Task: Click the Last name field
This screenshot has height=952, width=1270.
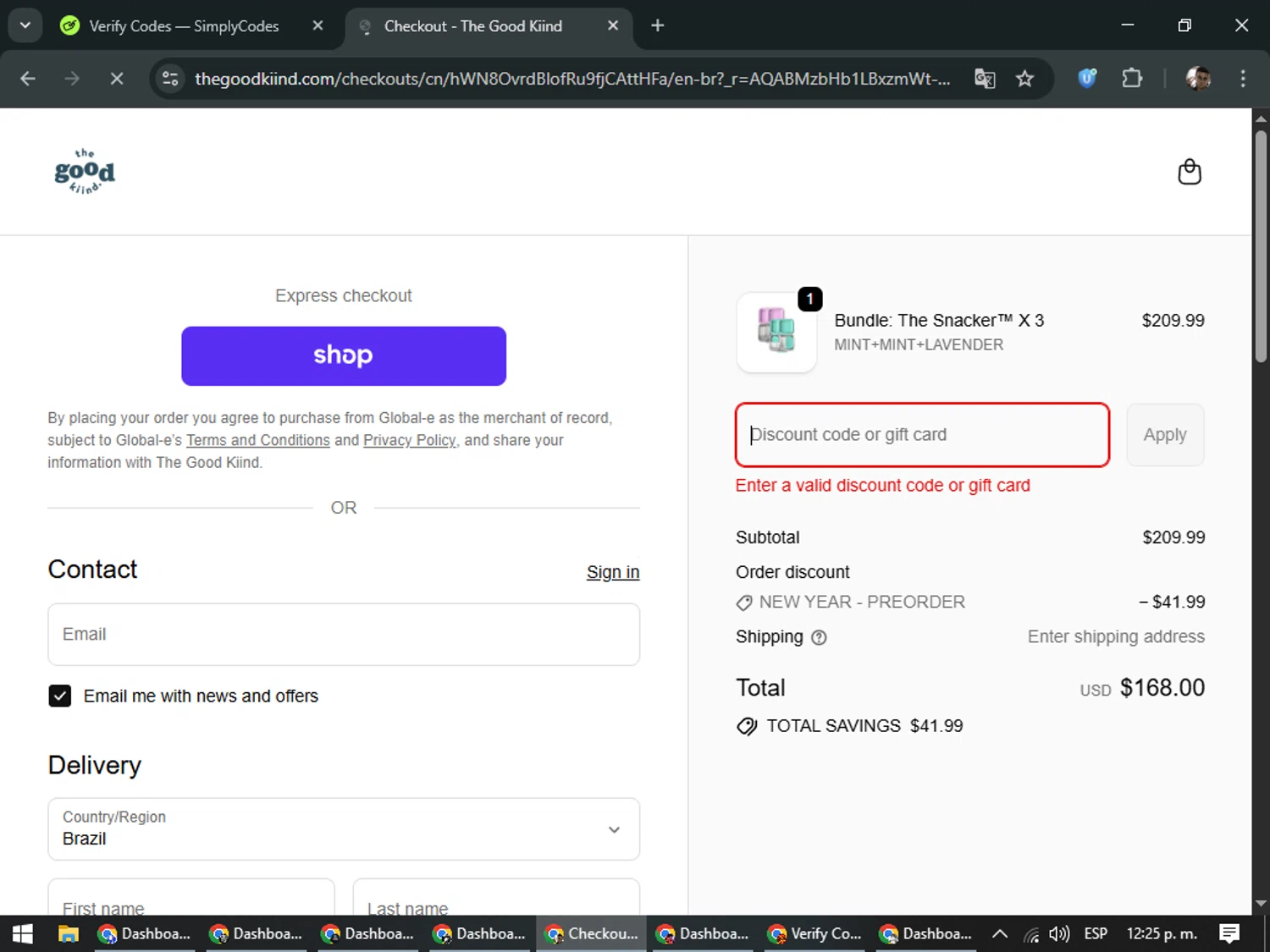Action: tap(496, 899)
